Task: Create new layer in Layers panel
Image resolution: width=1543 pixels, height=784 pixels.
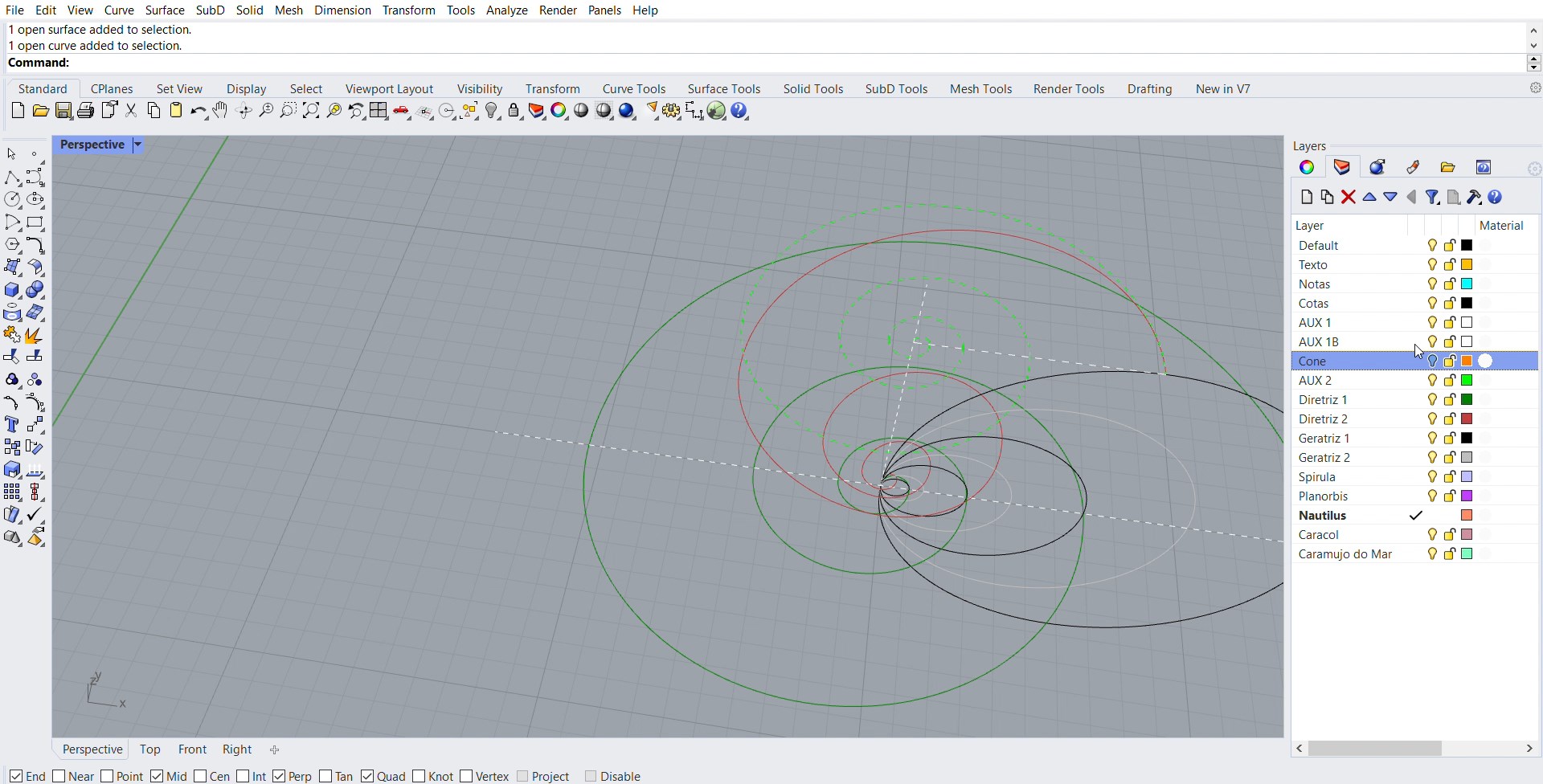Action: coord(1307,197)
